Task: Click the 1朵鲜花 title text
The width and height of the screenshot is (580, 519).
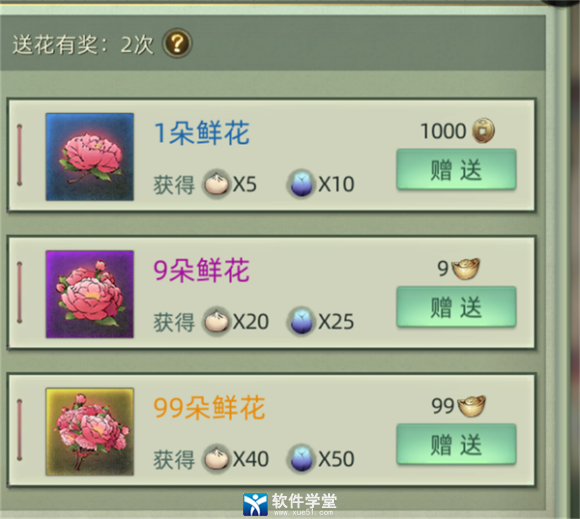Action: tap(202, 133)
